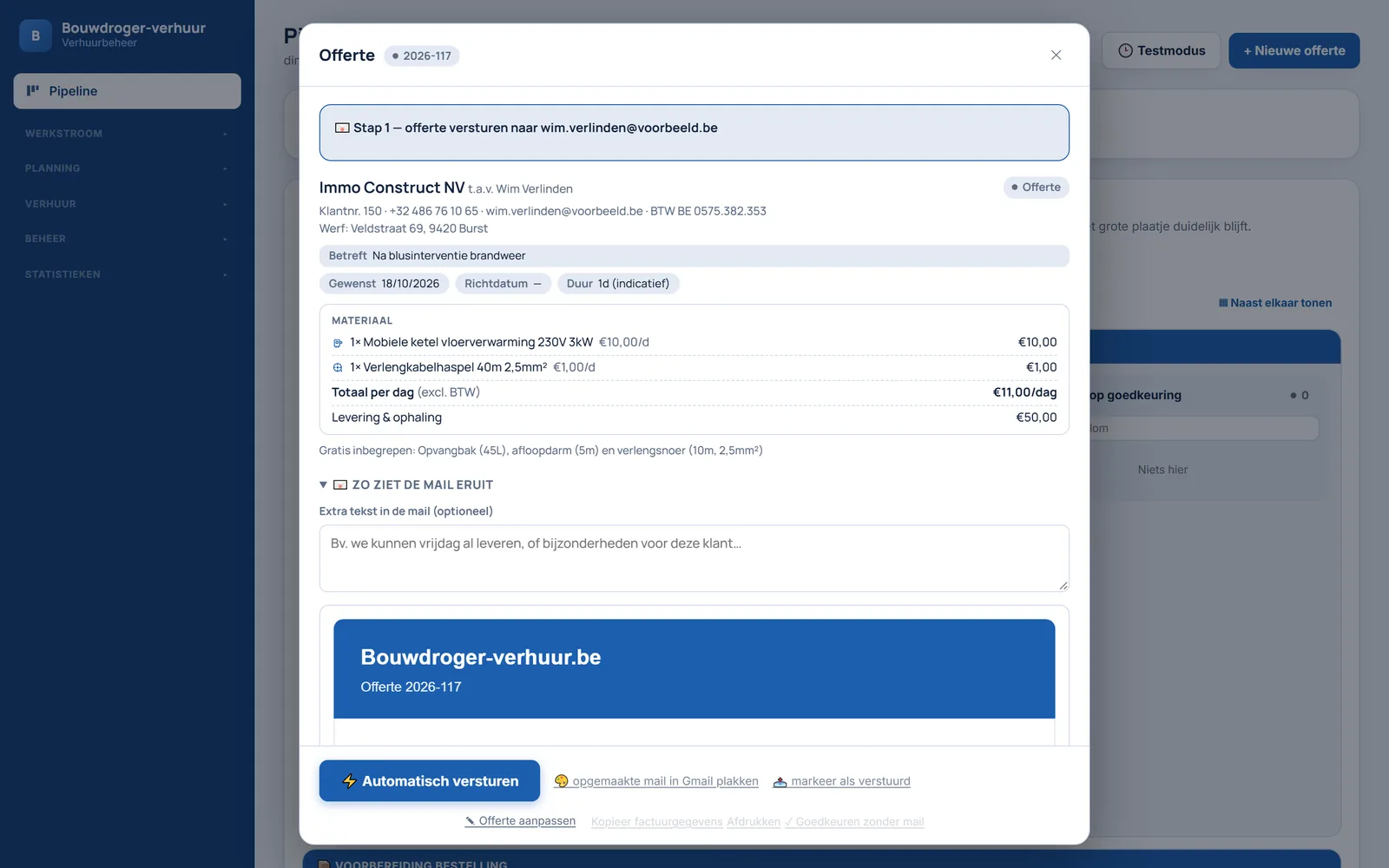Click into the Extra tekst in de mail textarea
Viewport: 1389px width, 868px height.
coord(694,558)
